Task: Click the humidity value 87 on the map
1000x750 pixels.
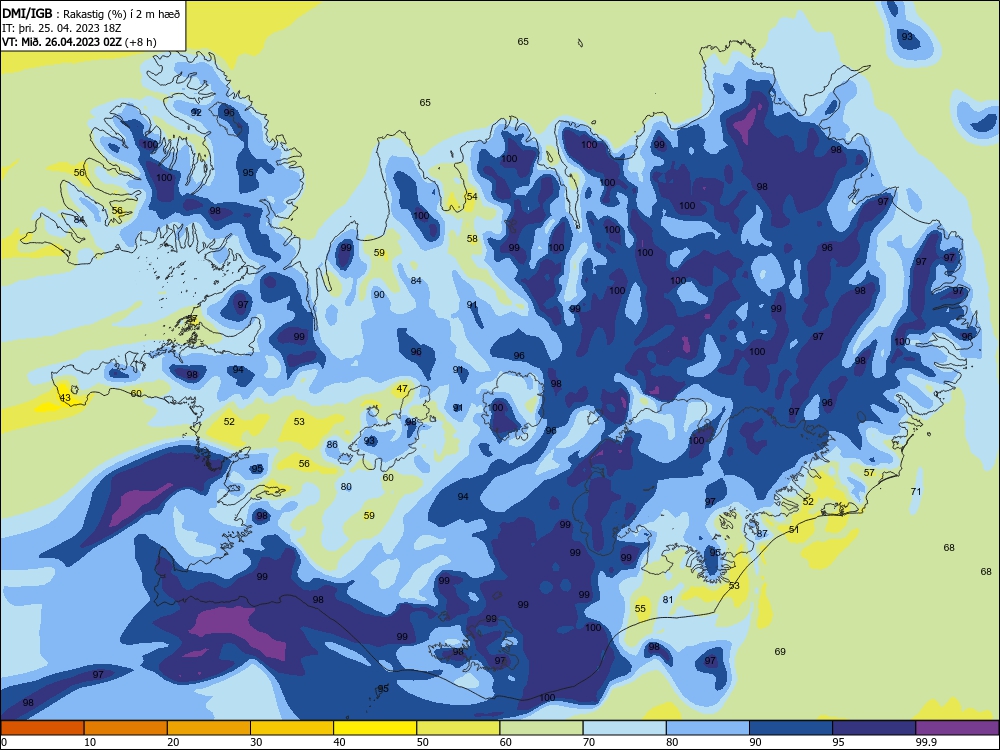Action: [762, 534]
